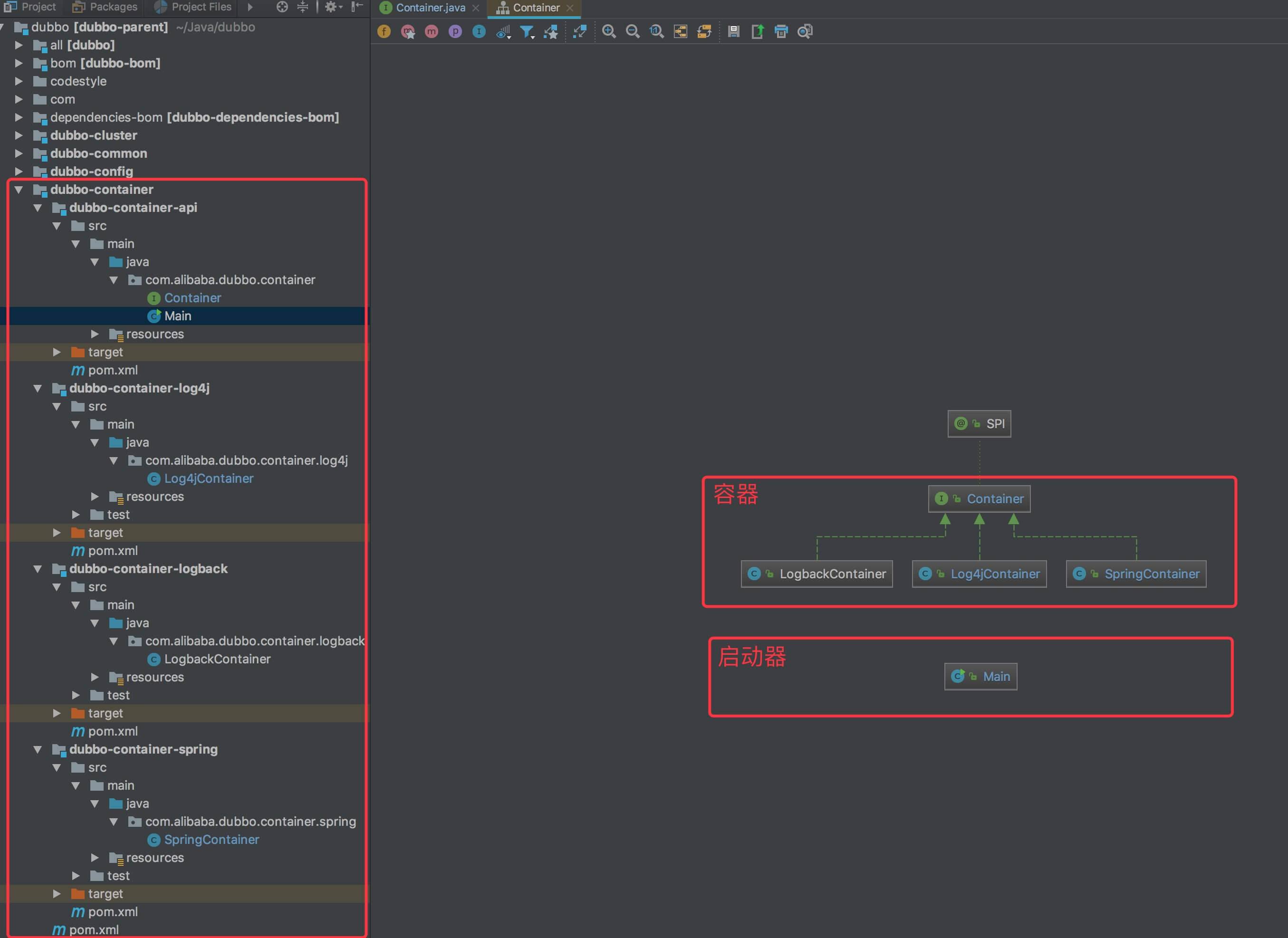
Task: Toggle Properties display in diagram toolbar
Action: pyautogui.click(x=455, y=31)
